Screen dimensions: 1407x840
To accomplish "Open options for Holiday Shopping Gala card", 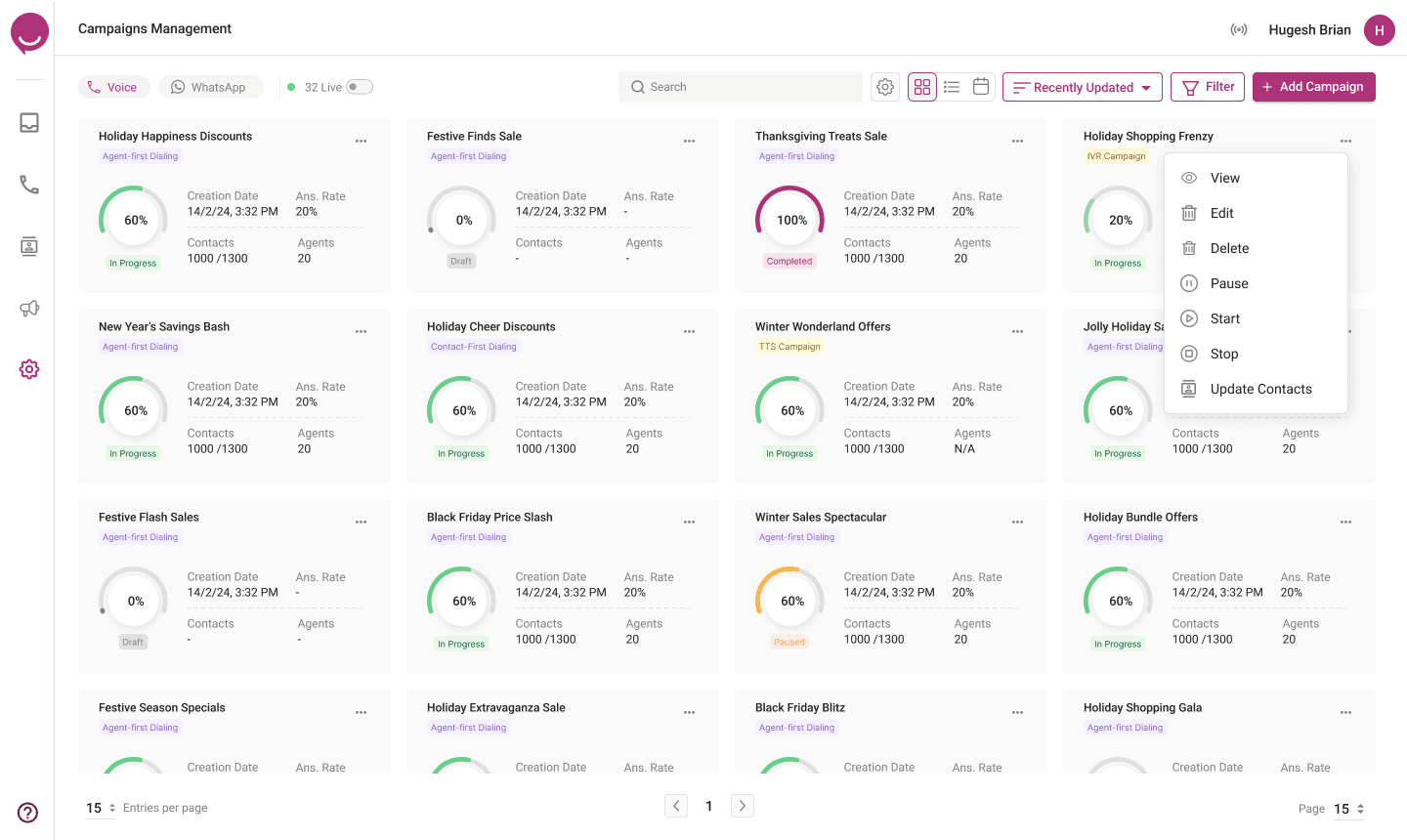I will [x=1346, y=713].
